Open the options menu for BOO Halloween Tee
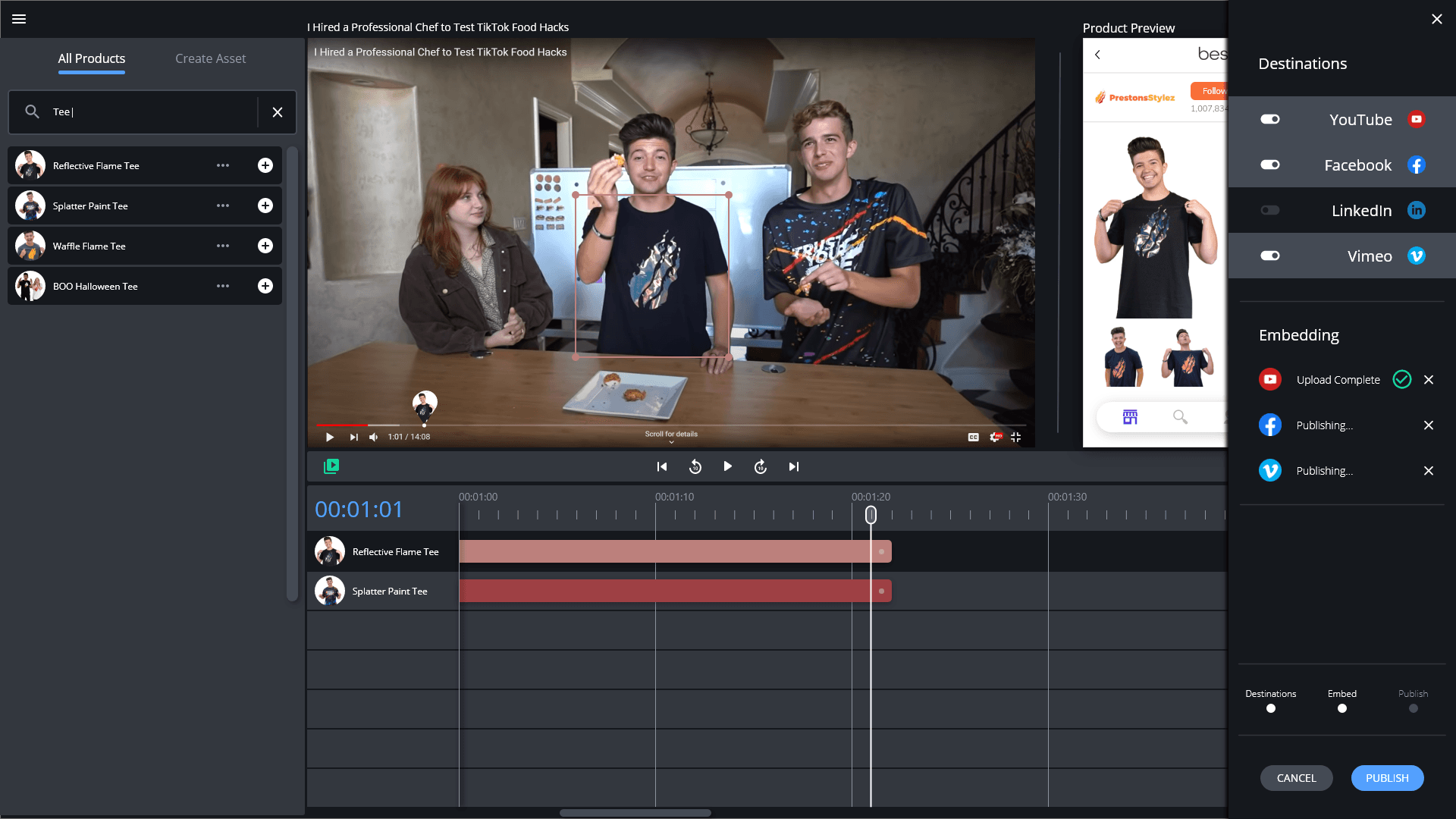Viewport: 1456px width, 819px height. (x=222, y=286)
